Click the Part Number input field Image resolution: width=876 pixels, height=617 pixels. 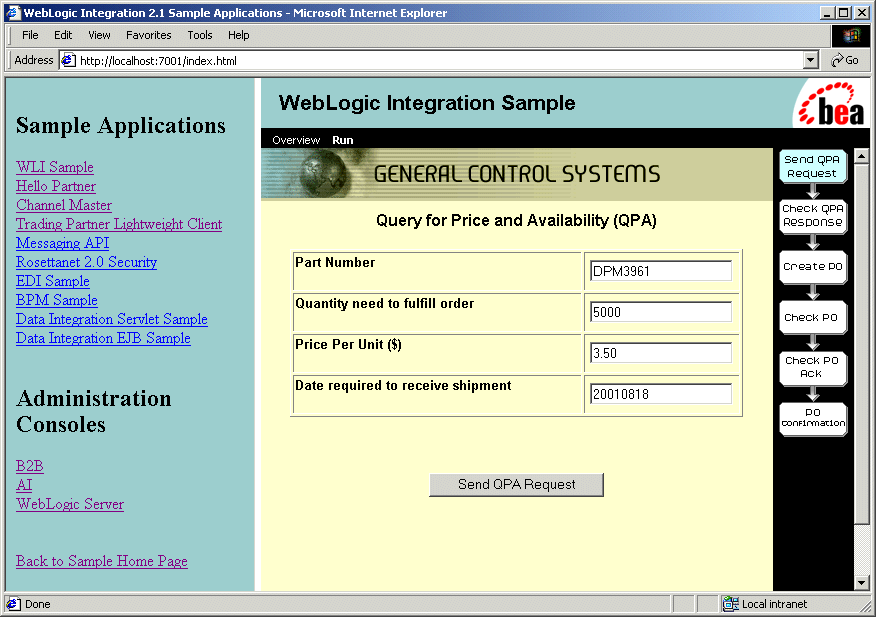(661, 271)
